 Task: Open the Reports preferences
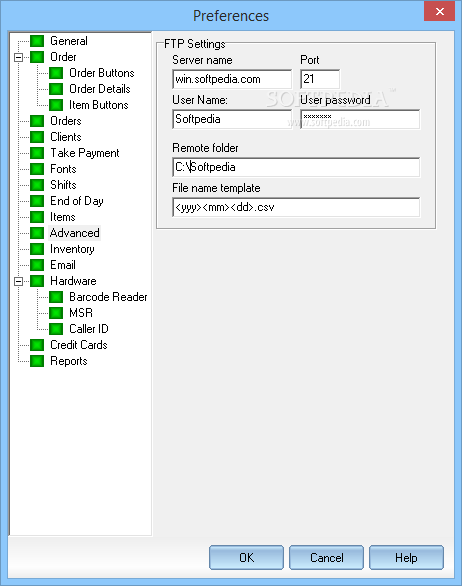69,361
